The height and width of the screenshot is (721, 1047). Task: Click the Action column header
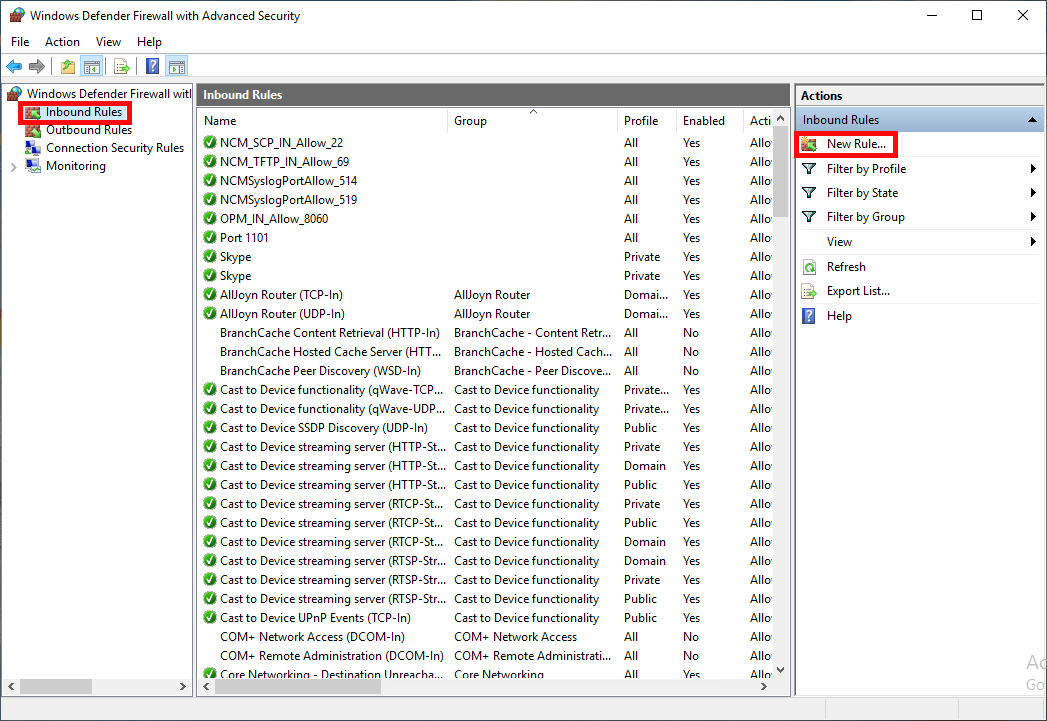click(759, 121)
